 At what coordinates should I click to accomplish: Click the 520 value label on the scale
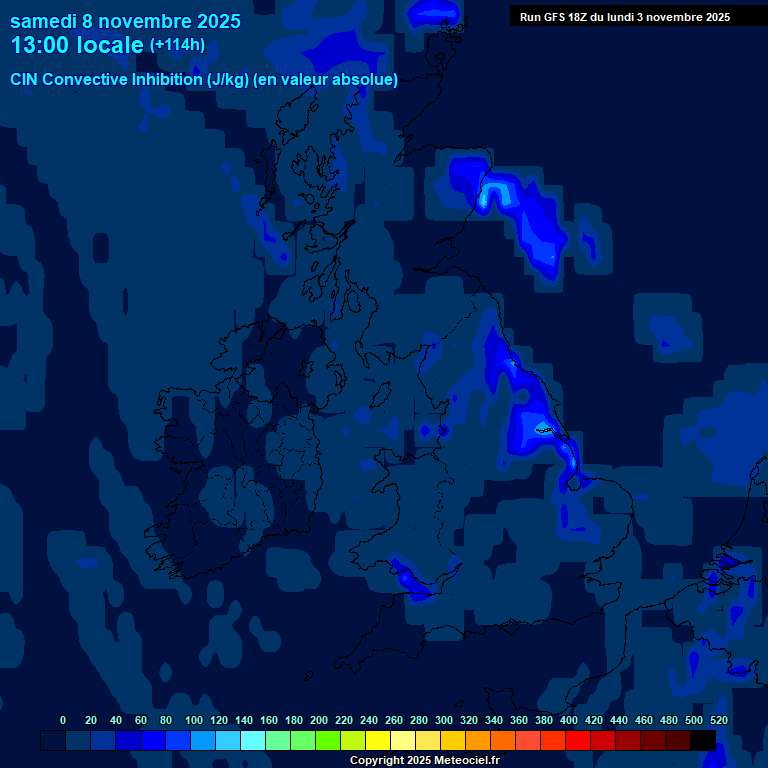[718, 720]
